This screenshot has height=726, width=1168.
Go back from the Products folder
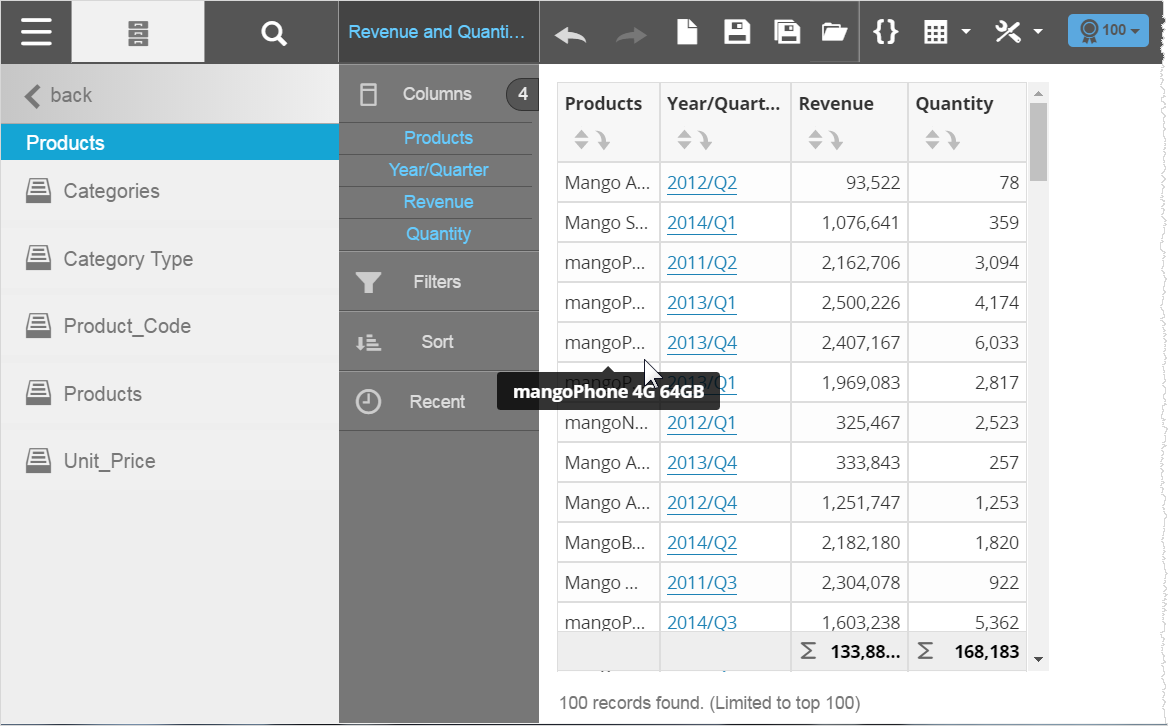coord(58,95)
